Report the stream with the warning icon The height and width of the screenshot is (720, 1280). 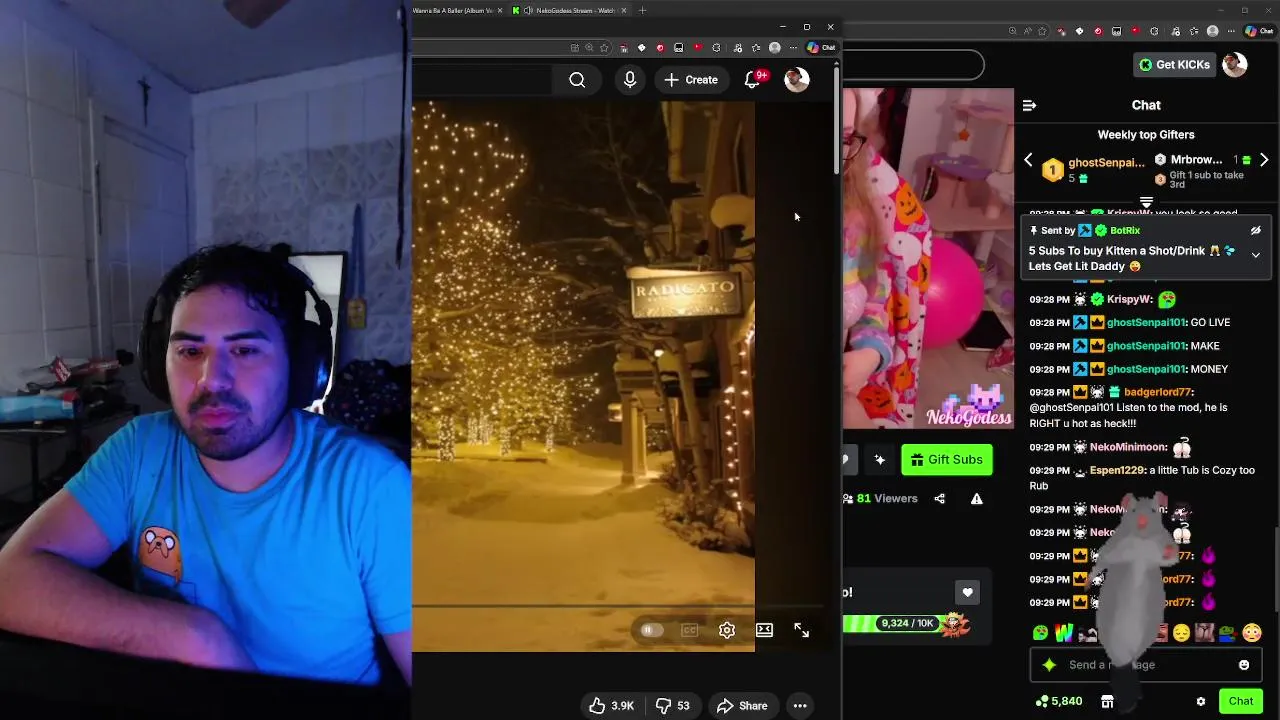[x=977, y=498]
